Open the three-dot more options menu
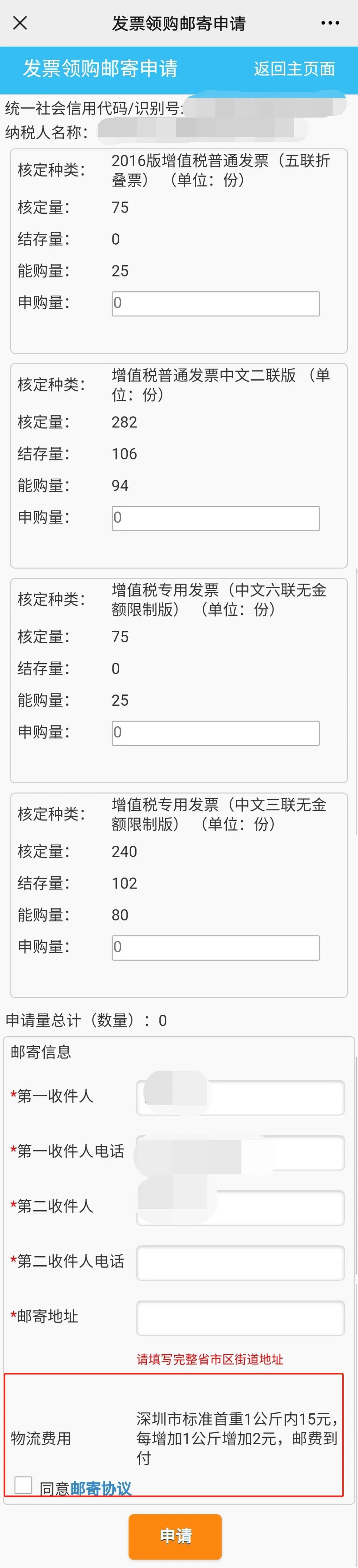The height and width of the screenshot is (1568, 358). click(x=330, y=23)
